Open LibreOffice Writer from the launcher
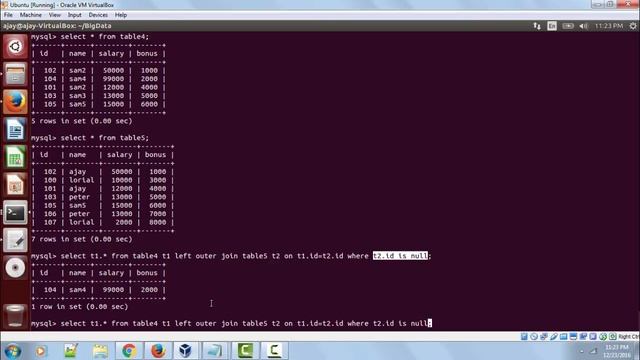This screenshot has width=640, height=360. pyautogui.click(x=15, y=130)
